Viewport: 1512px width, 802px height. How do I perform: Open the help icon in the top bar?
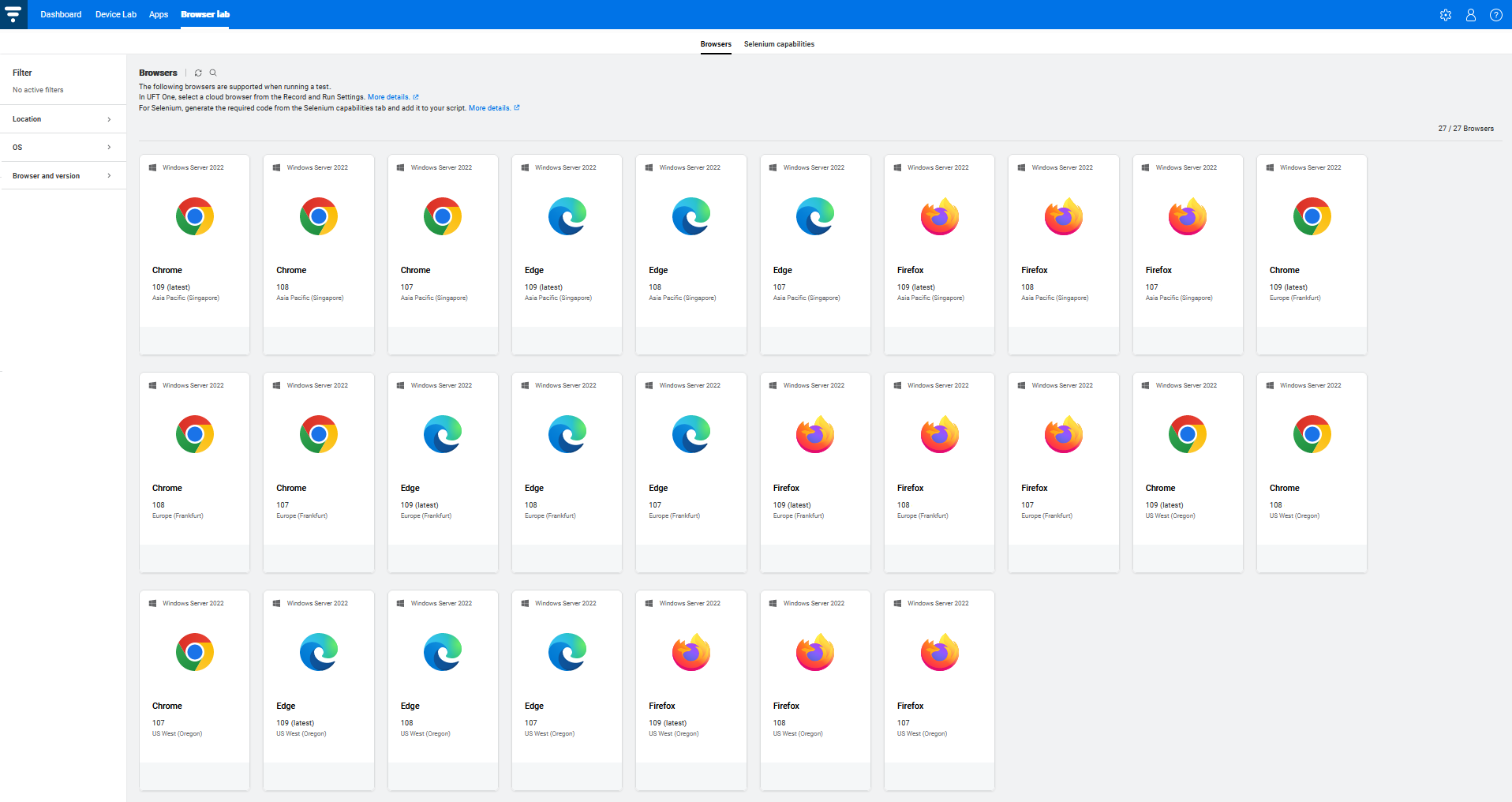[x=1495, y=14]
